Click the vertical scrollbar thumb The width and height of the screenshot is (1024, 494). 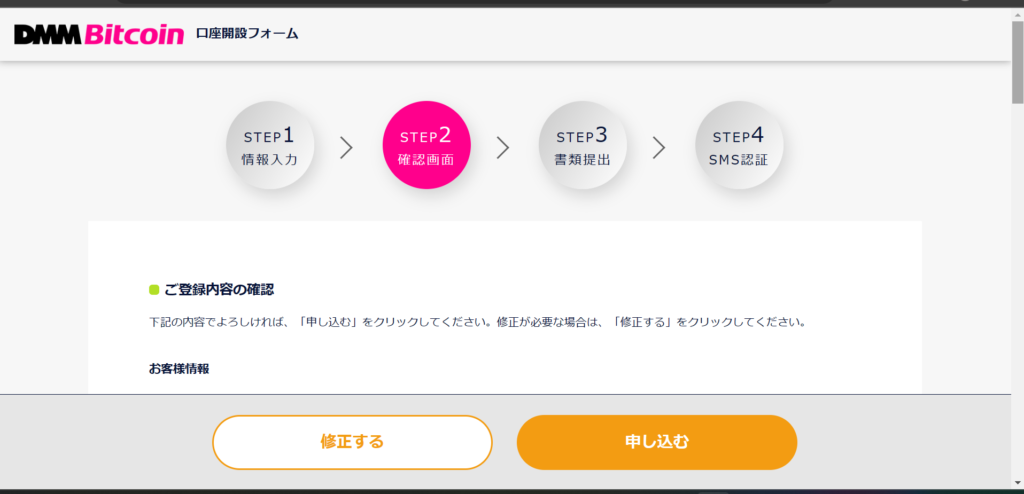1017,60
